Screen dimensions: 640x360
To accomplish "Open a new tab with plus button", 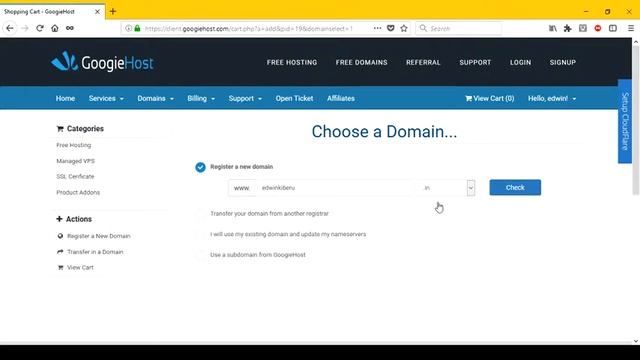I will click(113, 11).
